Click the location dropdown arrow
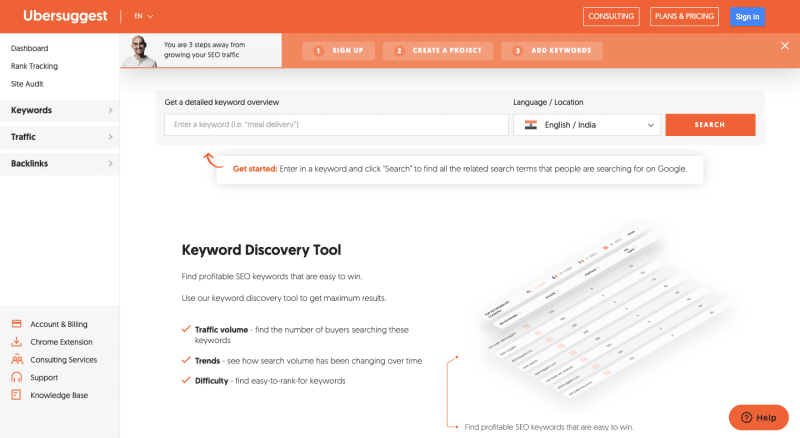This screenshot has width=800, height=438. pyautogui.click(x=651, y=125)
